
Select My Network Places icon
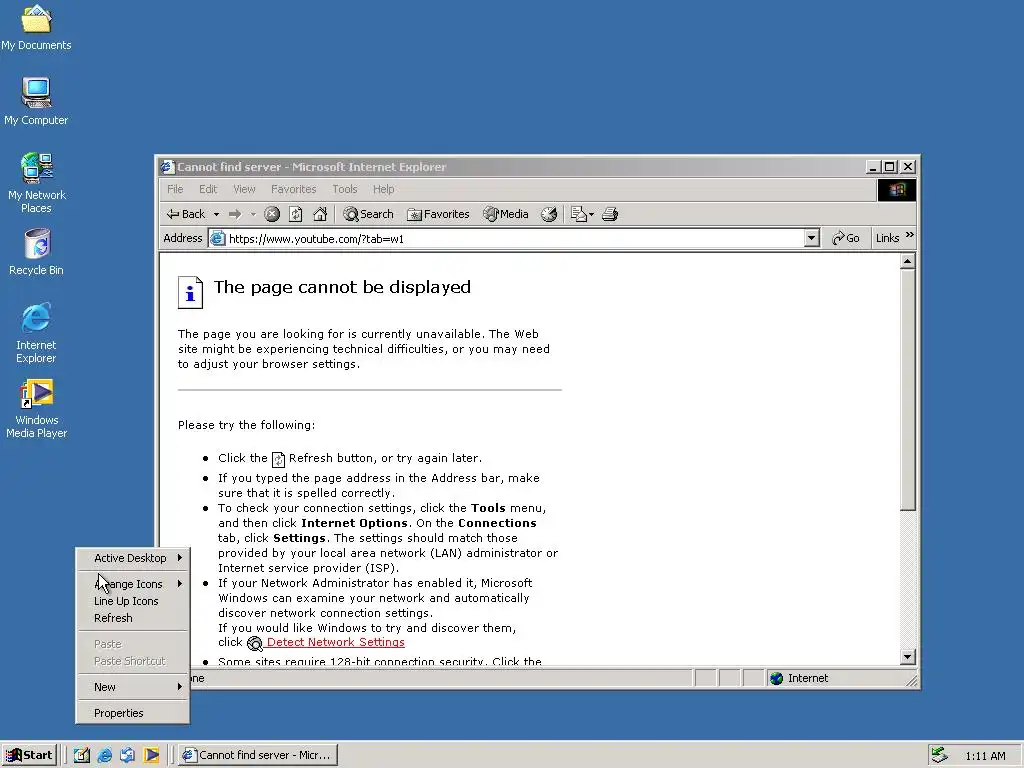click(x=36, y=183)
